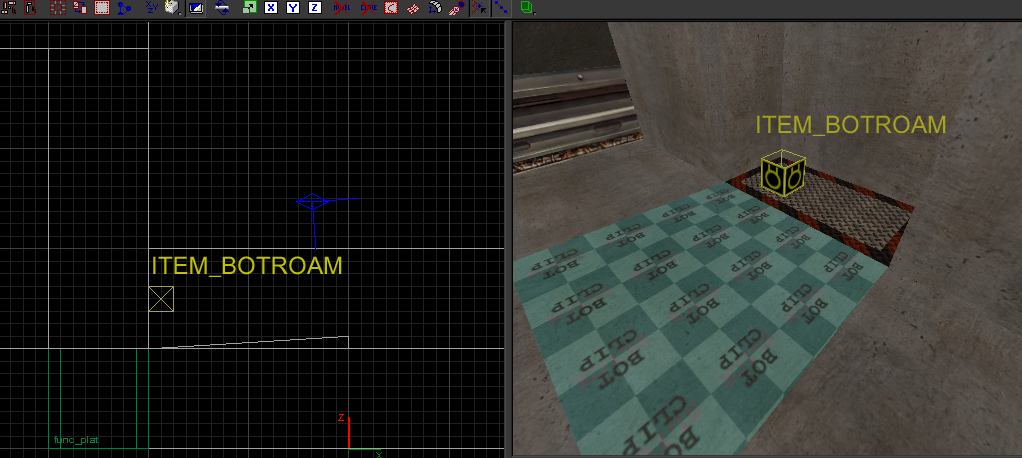Click the blue up-down arrows flip icon
This screenshot has height=458, width=1022.
pyautogui.click(x=222, y=8)
